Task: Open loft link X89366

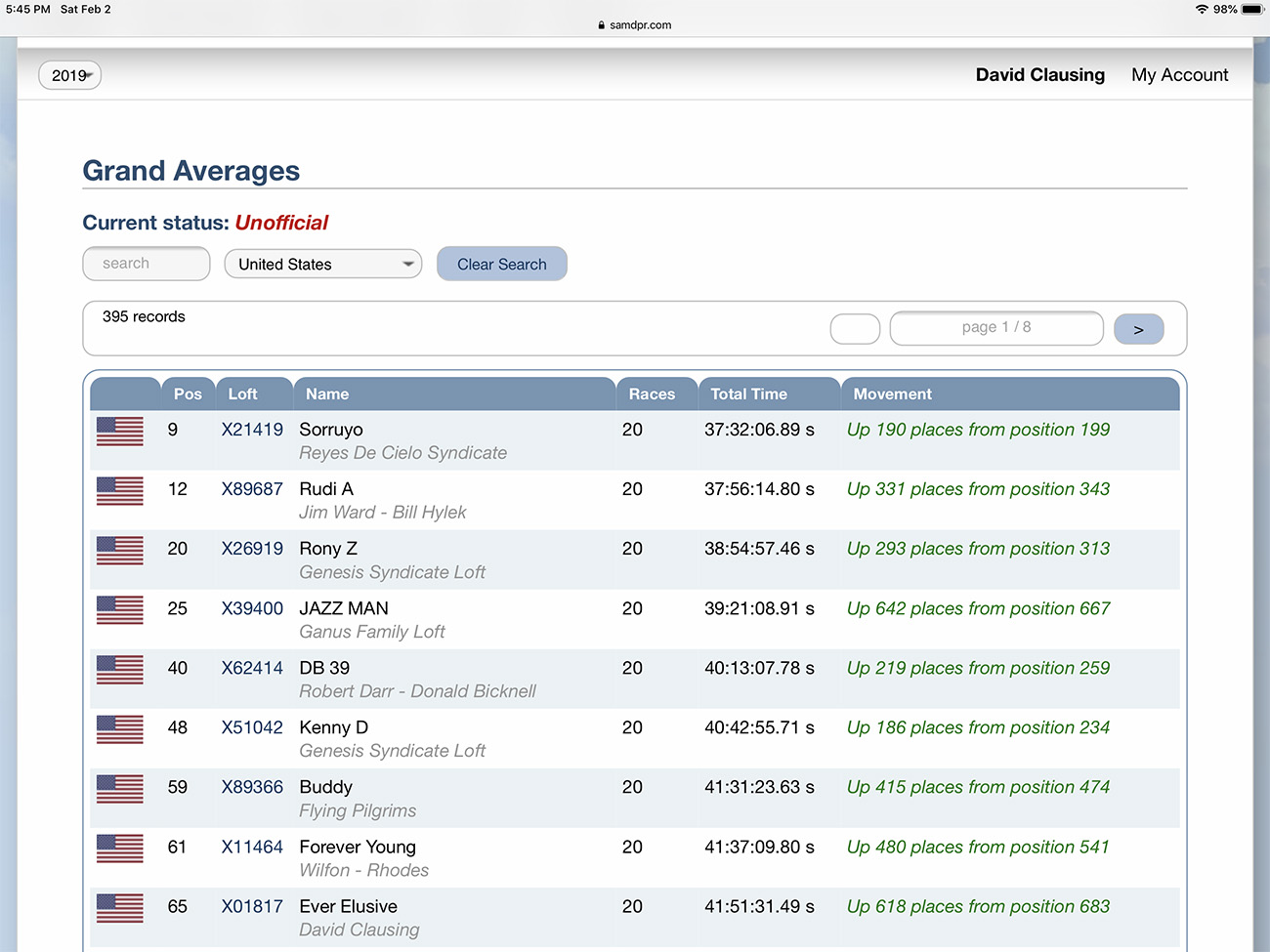Action: (252, 787)
